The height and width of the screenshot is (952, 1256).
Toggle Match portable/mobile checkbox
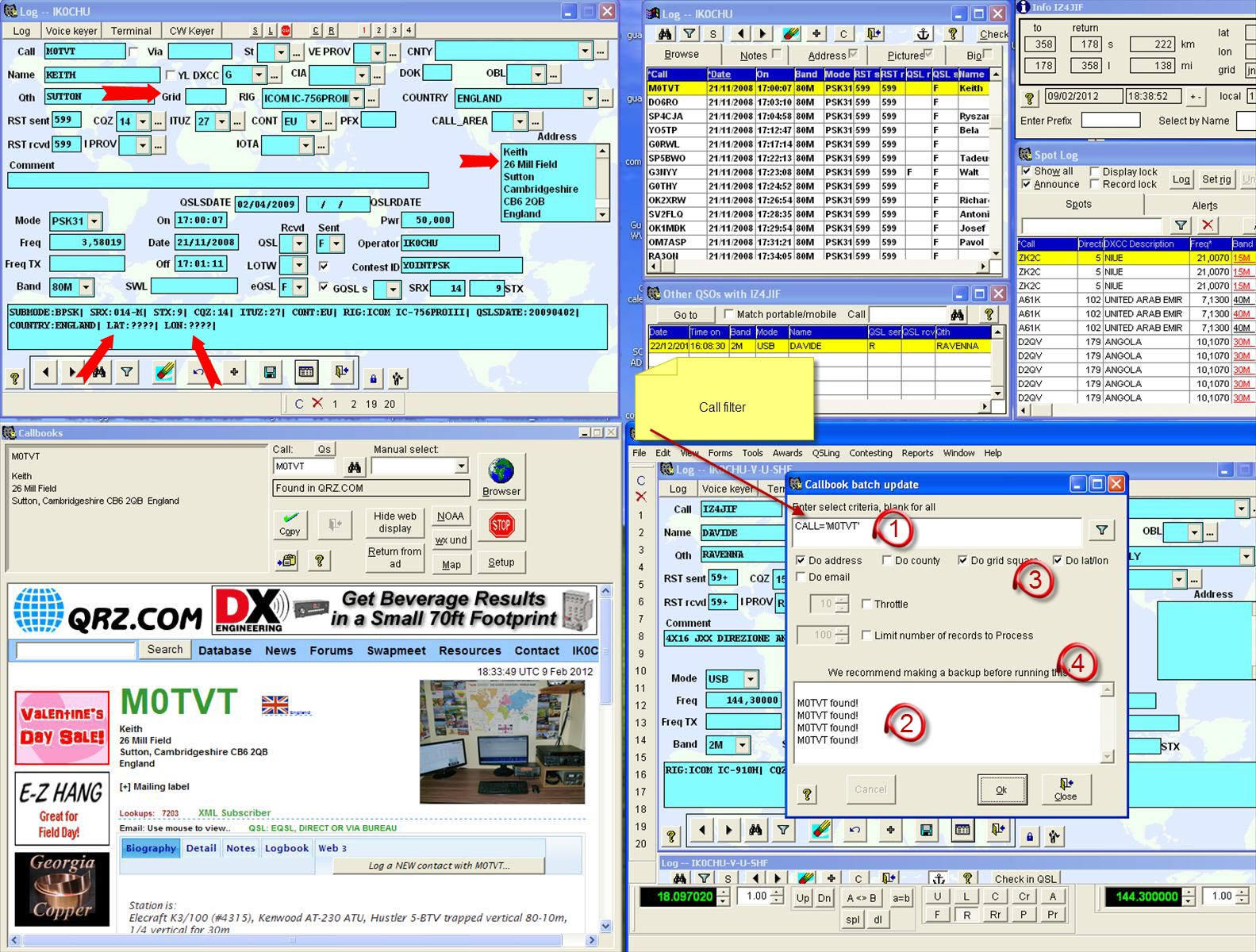pyautogui.click(x=729, y=314)
